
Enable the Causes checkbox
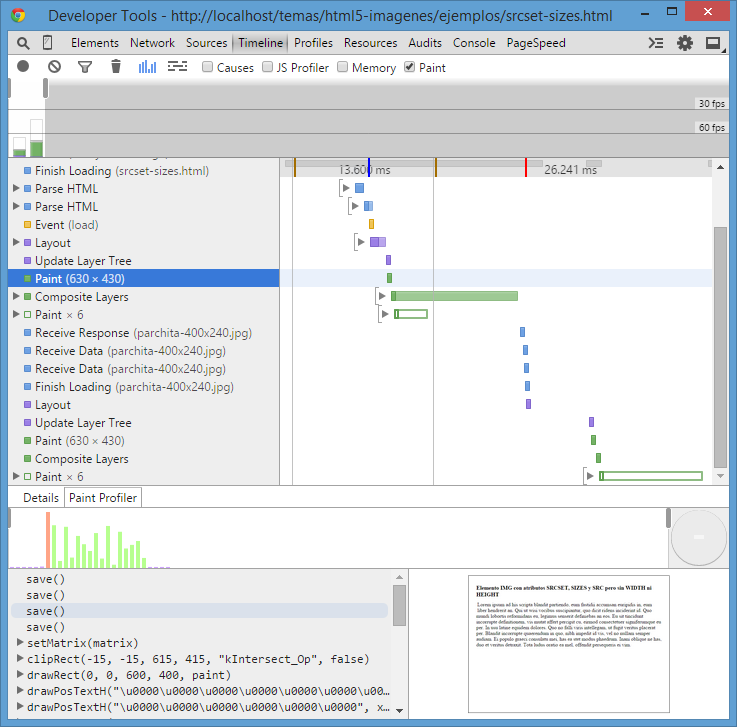(208, 68)
